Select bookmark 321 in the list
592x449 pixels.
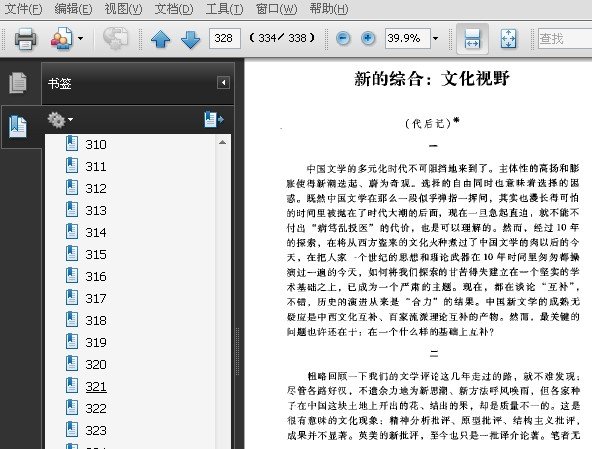(96, 386)
